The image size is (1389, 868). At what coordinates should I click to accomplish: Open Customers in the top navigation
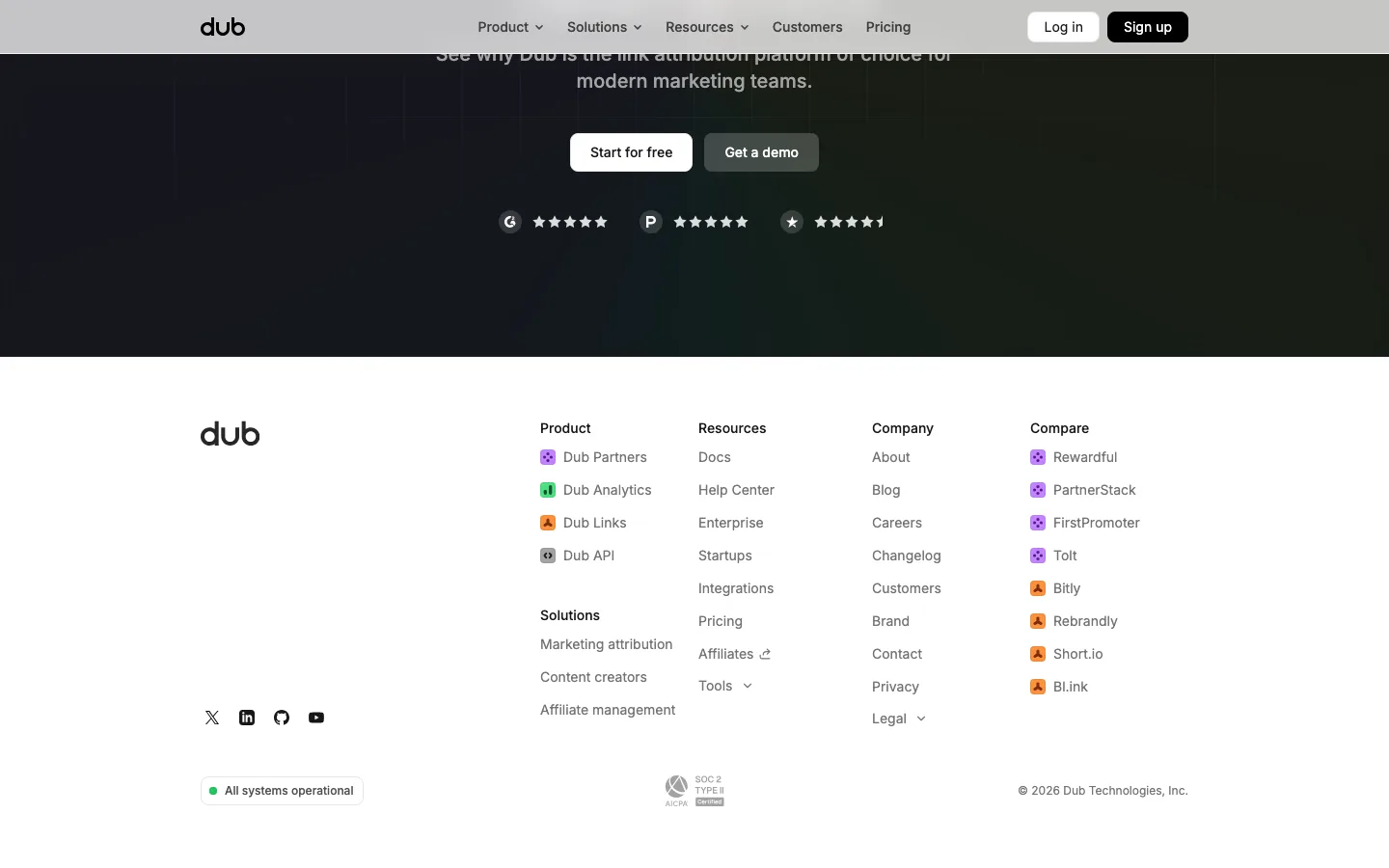coord(807,27)
